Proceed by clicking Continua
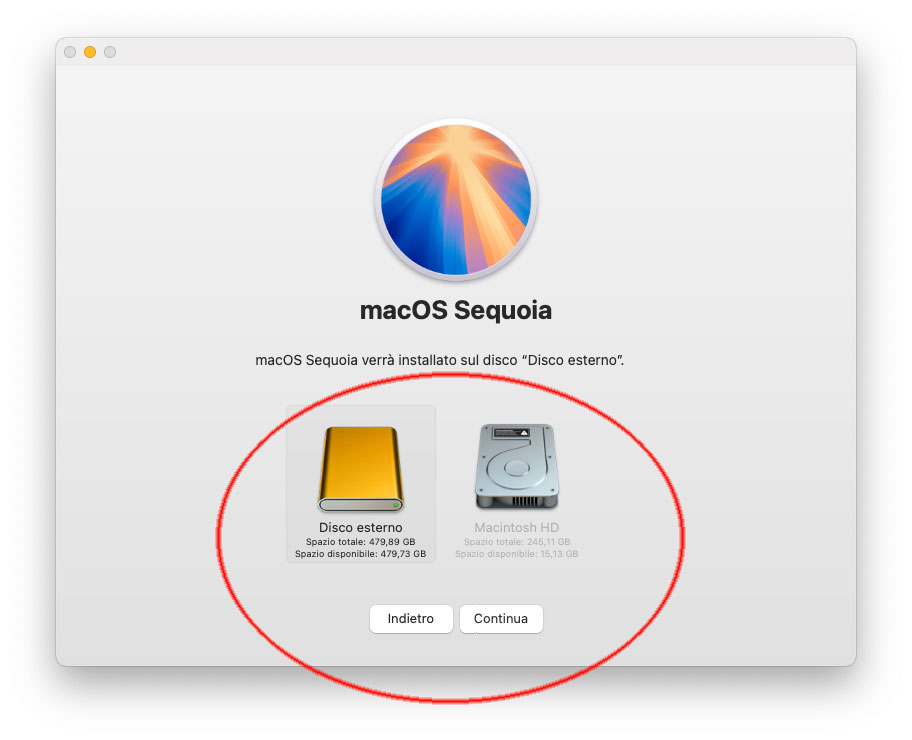The image size is (912, 740). tap(501, 618)
